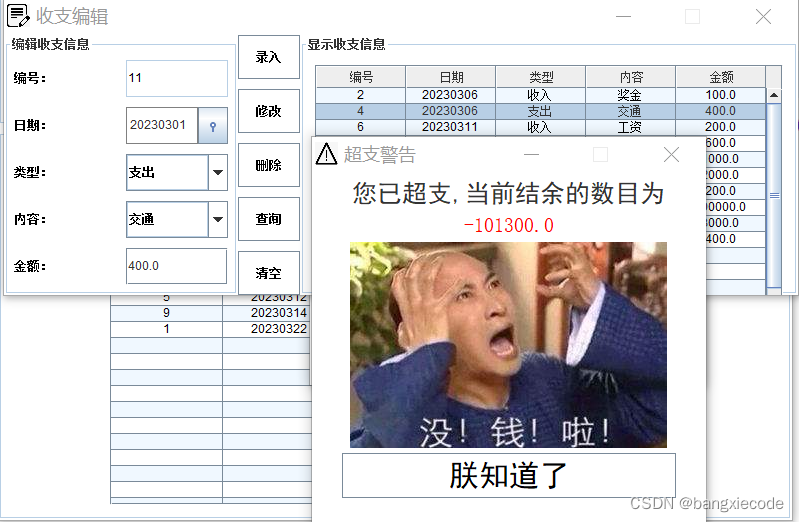Screen dimensions: 799x522
Task: Click the 20230322 cell in the background table
Action: click(x=267, y=329)
